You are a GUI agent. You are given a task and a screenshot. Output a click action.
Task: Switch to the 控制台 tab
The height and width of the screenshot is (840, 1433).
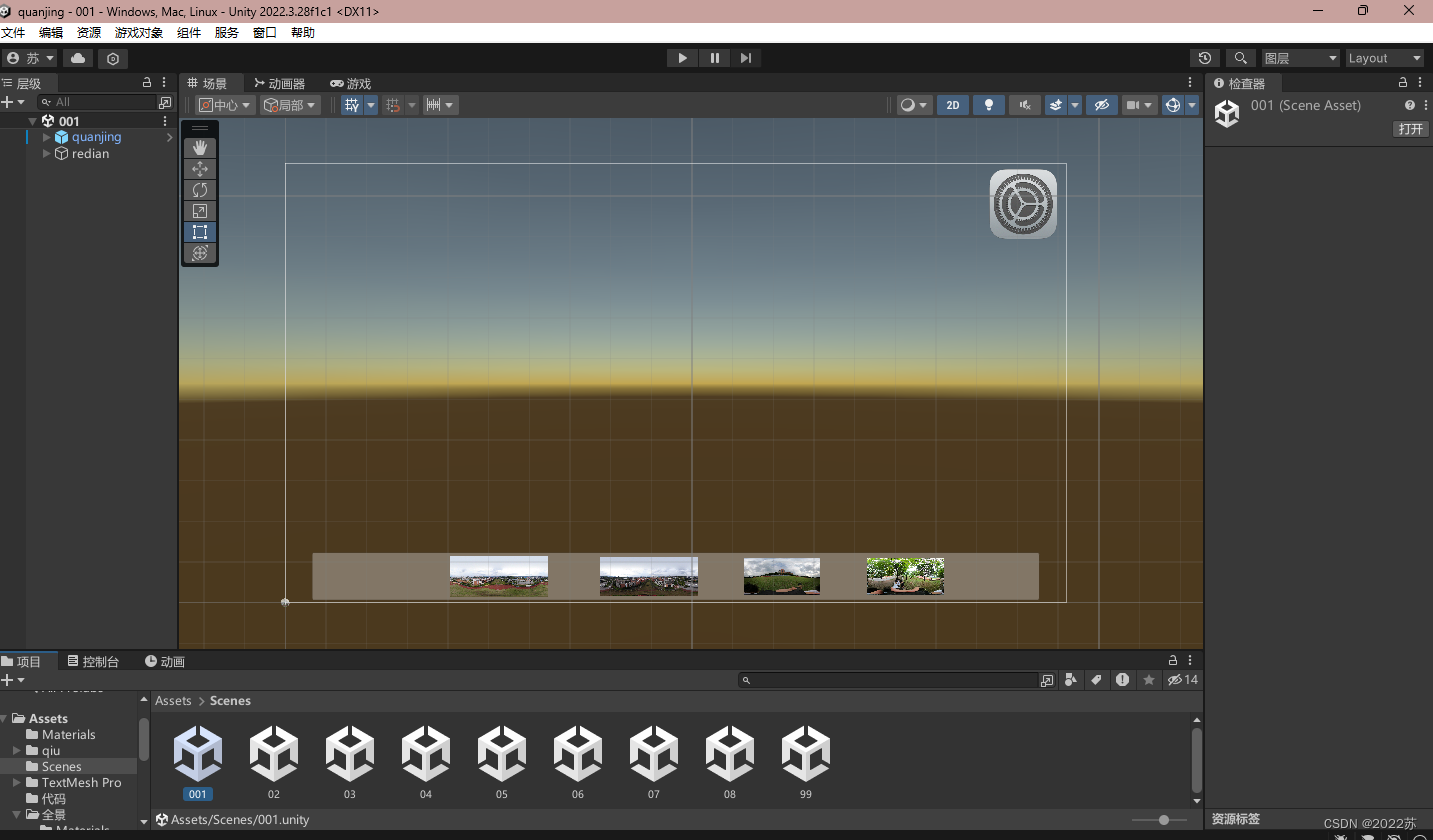pyautogui.click(x=93, y=662)
